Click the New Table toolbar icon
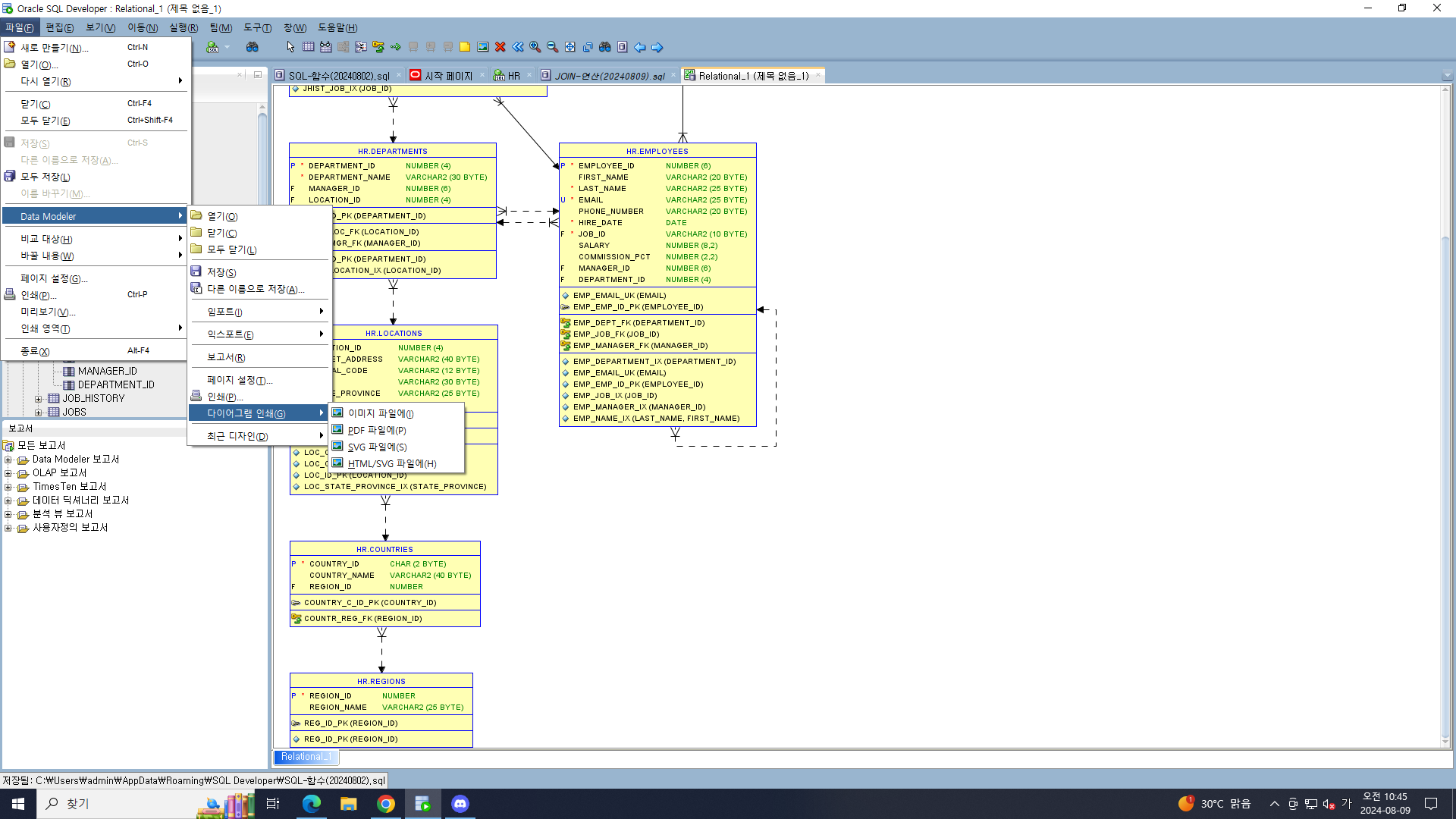This screenshot has height=819, width=1456. 308,47
